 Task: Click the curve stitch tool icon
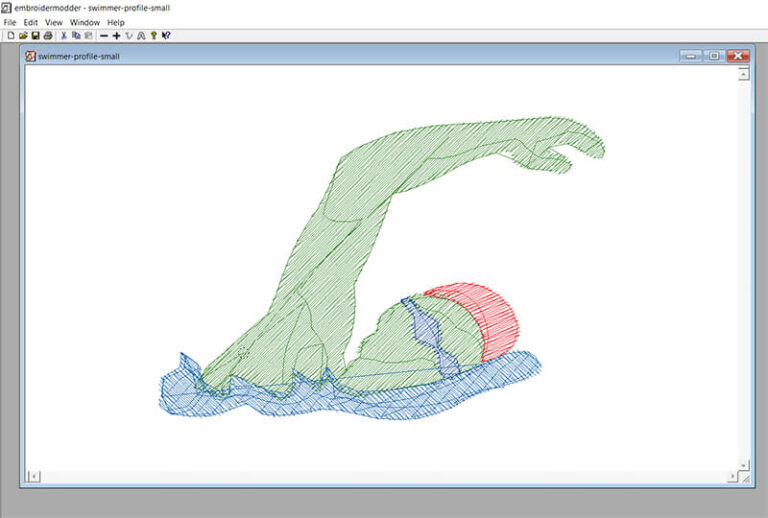coord(129,36)
